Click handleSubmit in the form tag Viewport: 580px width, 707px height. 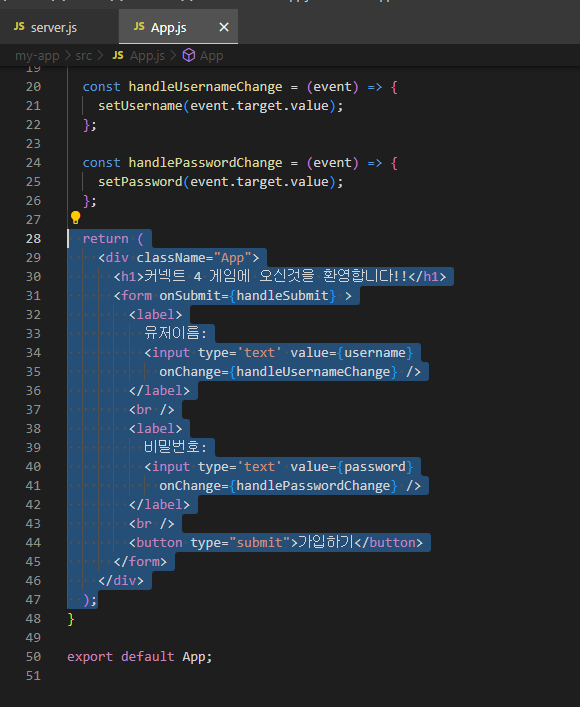pyautogui.click(x=282, y=295)
